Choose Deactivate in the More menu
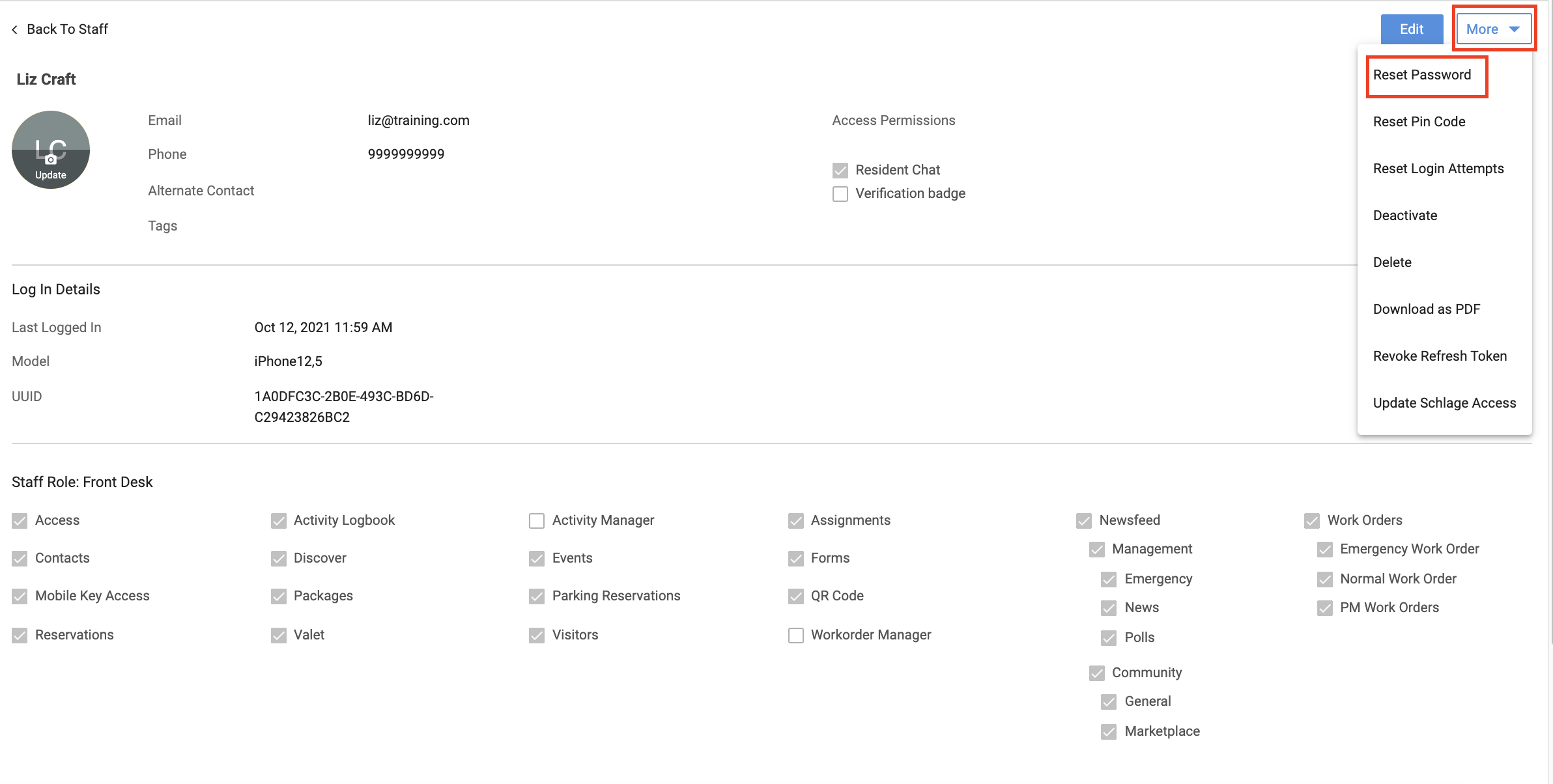This screenshot has width=1553, height=784. point(1405,216)
